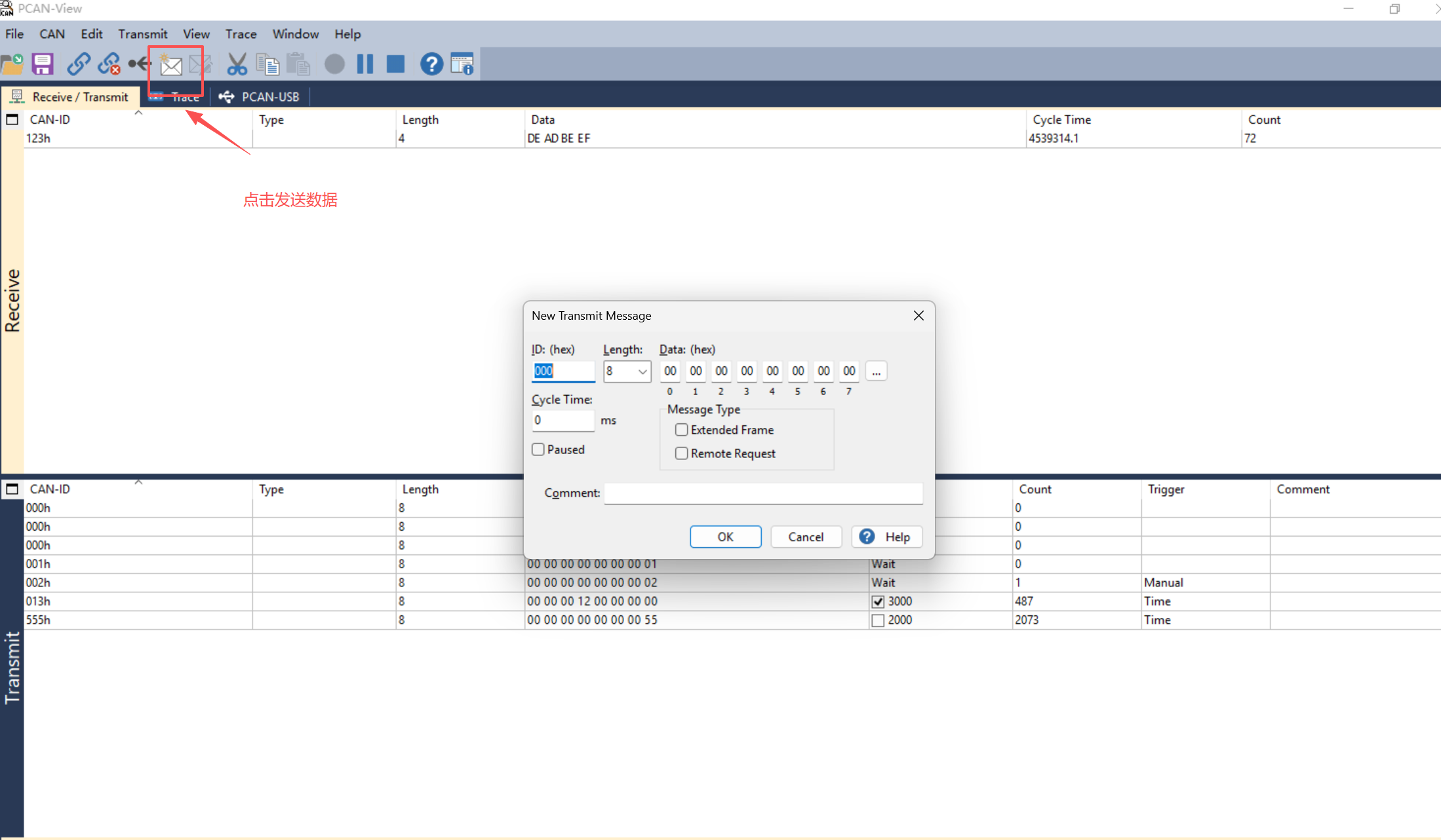The image size is (1441, 840).
Task: Open the File menu
Action: (x=14, y=34)
